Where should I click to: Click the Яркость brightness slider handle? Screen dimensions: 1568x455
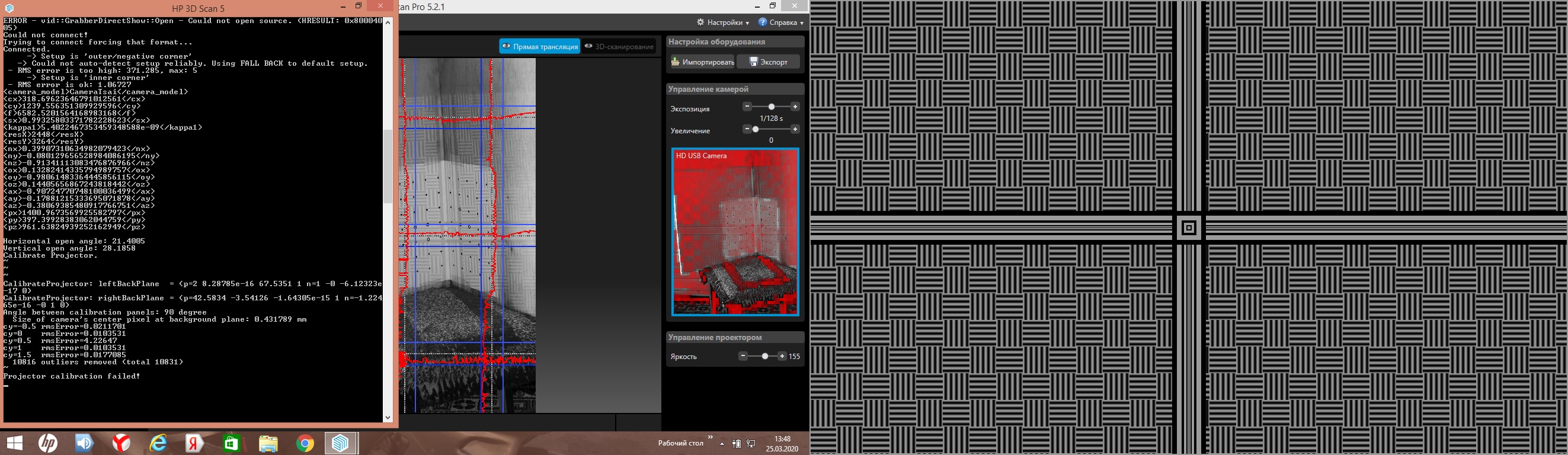click(765, 357)
